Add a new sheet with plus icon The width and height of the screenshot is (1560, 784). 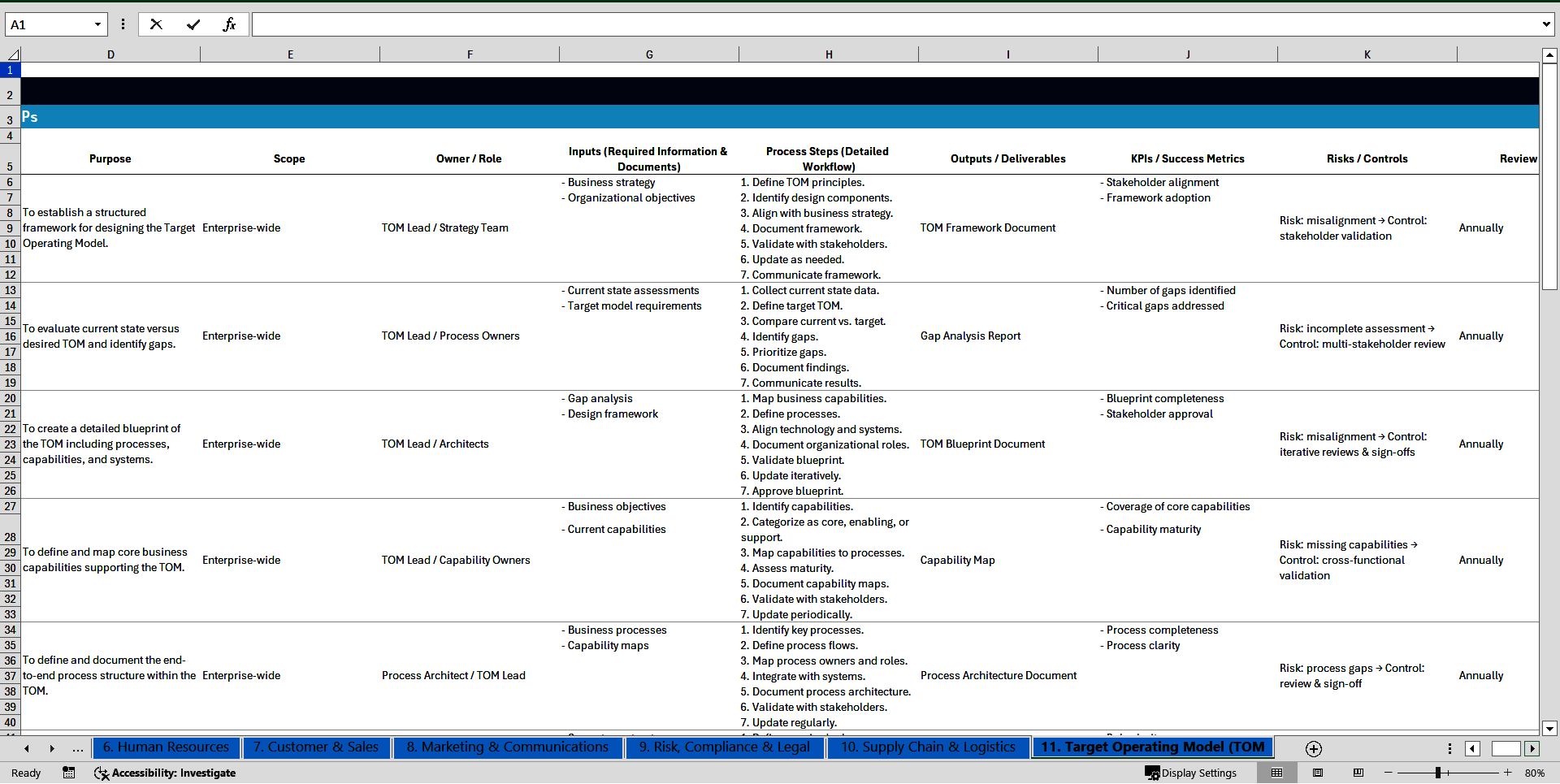point(1313,748)
